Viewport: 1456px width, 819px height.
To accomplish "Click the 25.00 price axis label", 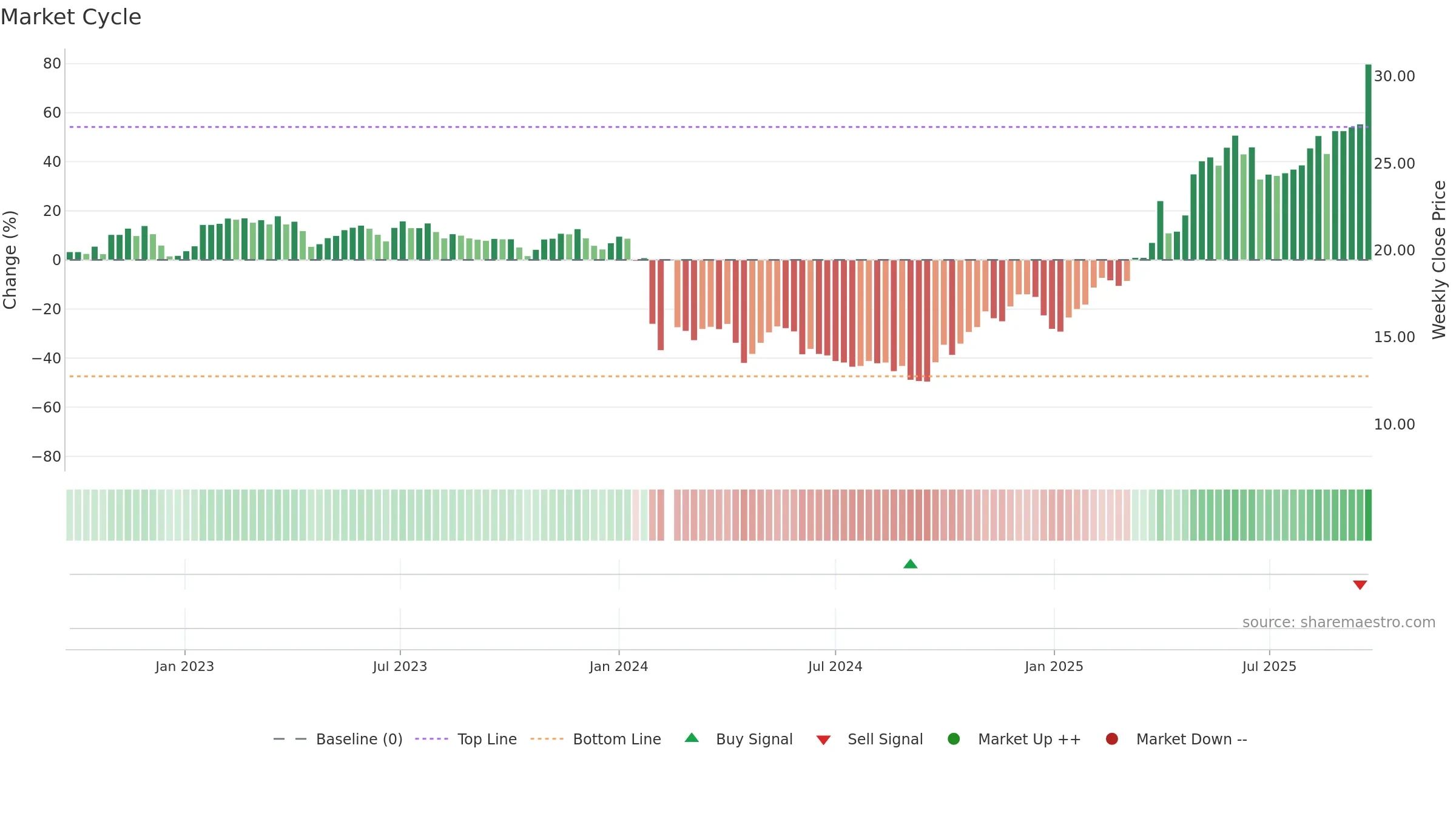I will coord(1394,164).
